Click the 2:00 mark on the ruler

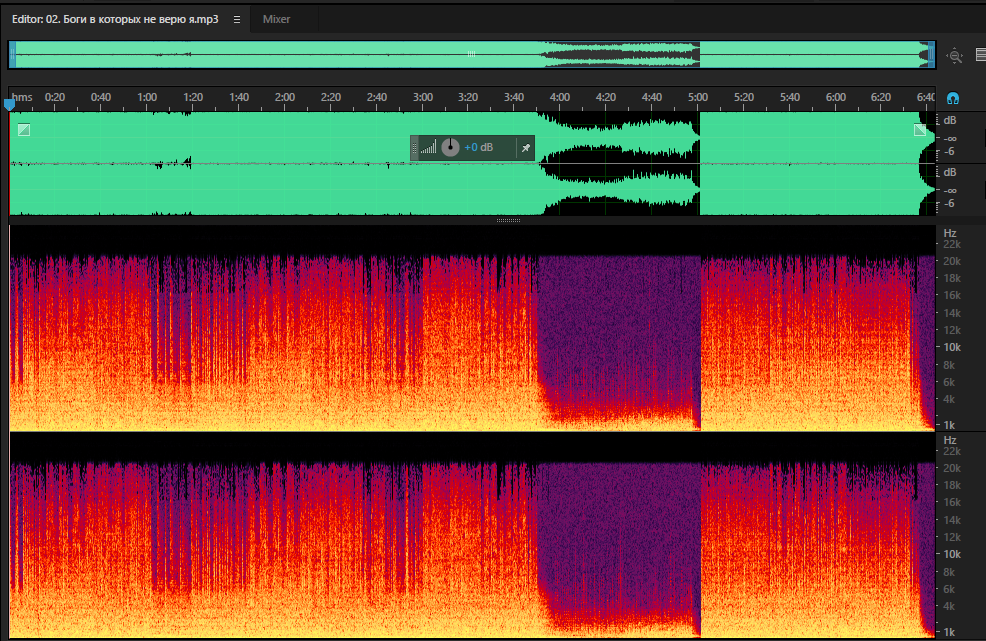[285, 97]
